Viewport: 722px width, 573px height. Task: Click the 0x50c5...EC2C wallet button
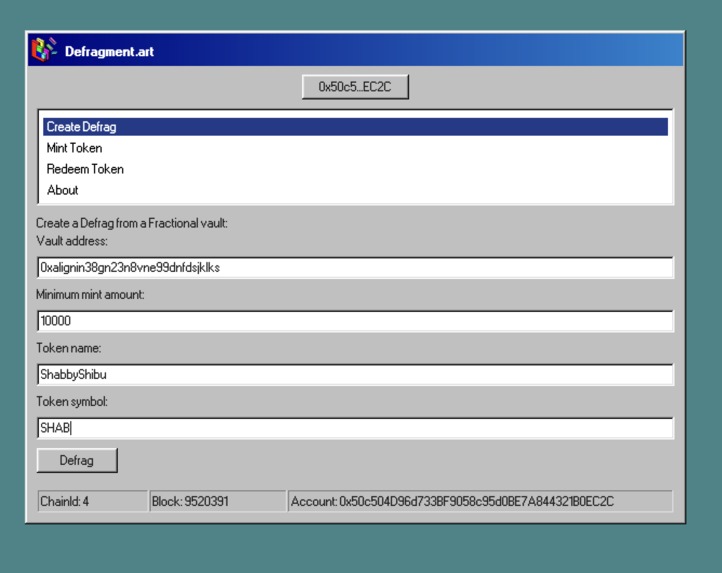pyautogui.click(x=355, y=87)
